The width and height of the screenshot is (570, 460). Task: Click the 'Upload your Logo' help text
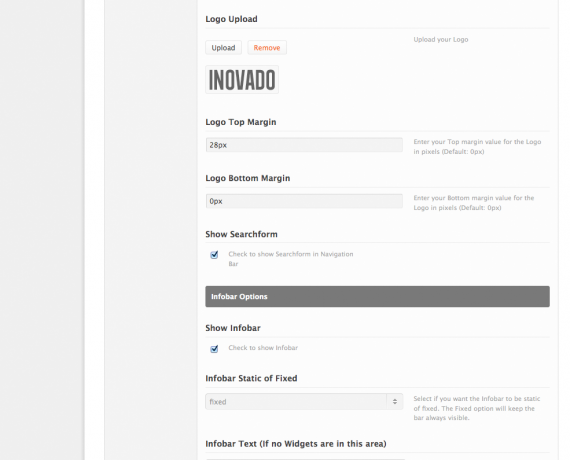pos(441,39)
